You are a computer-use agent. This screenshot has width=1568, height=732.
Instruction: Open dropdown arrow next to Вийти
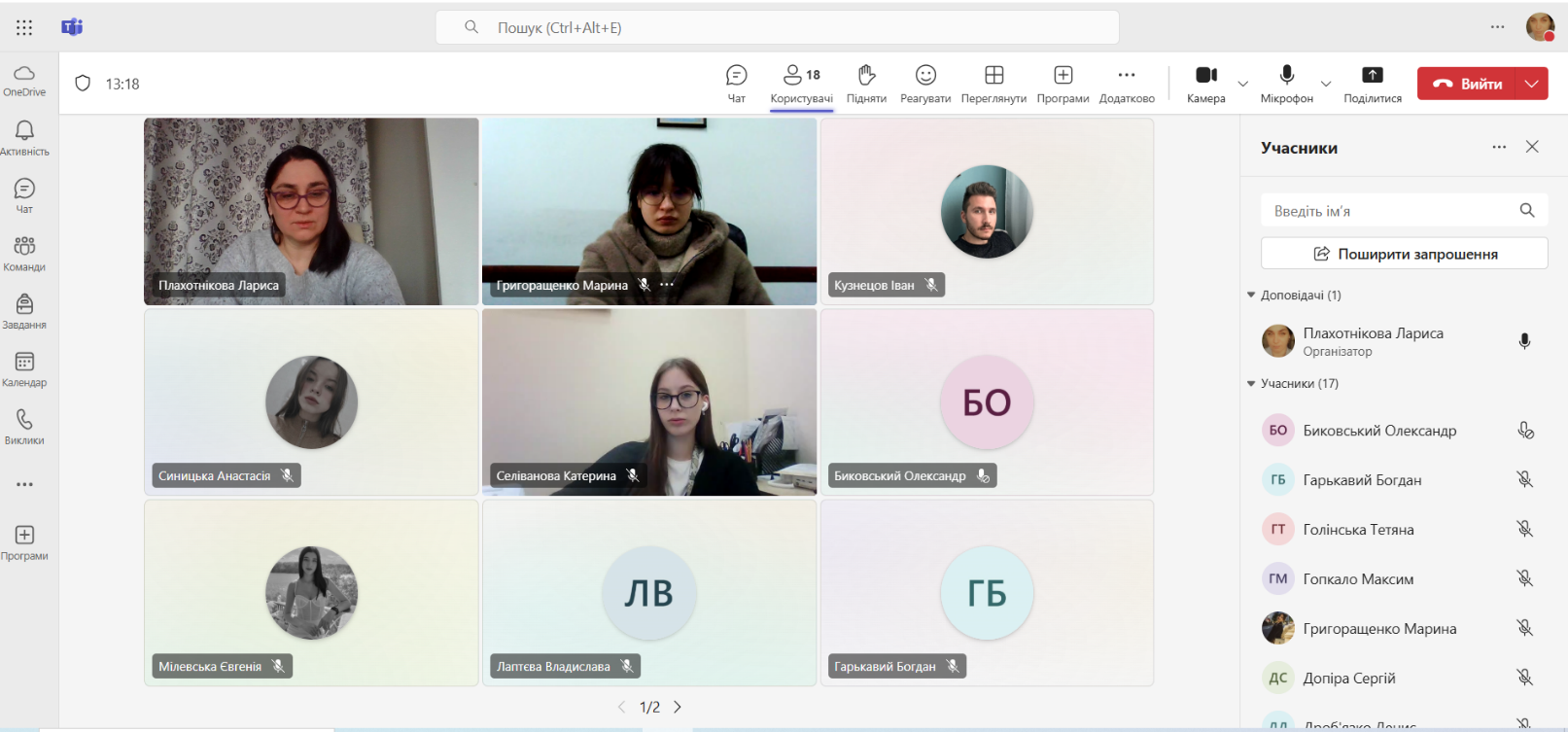tap(1532, 84)
